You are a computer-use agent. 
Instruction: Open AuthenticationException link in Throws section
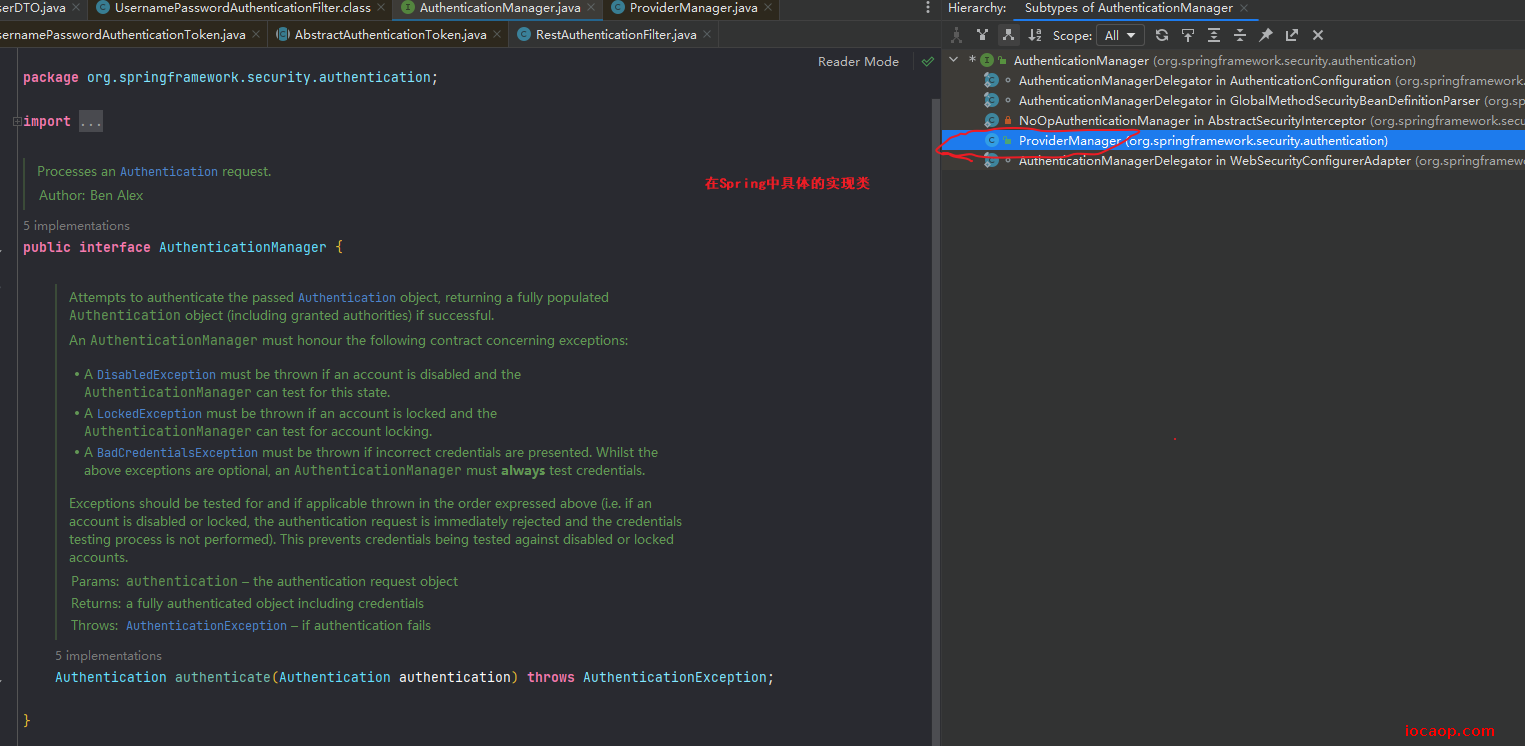coord(206,626)
